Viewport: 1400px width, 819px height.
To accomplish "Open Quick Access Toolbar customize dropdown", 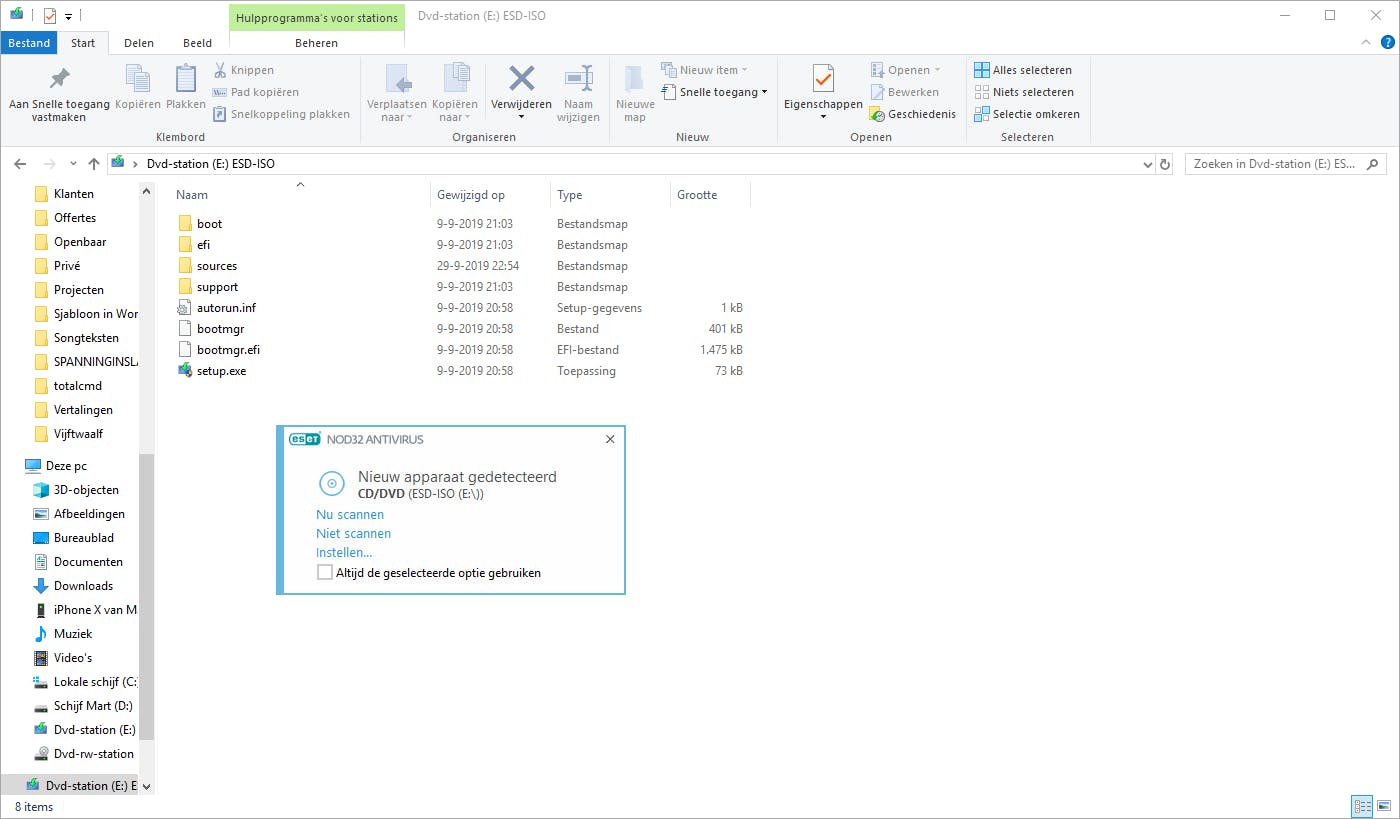I will click(68, 16).
